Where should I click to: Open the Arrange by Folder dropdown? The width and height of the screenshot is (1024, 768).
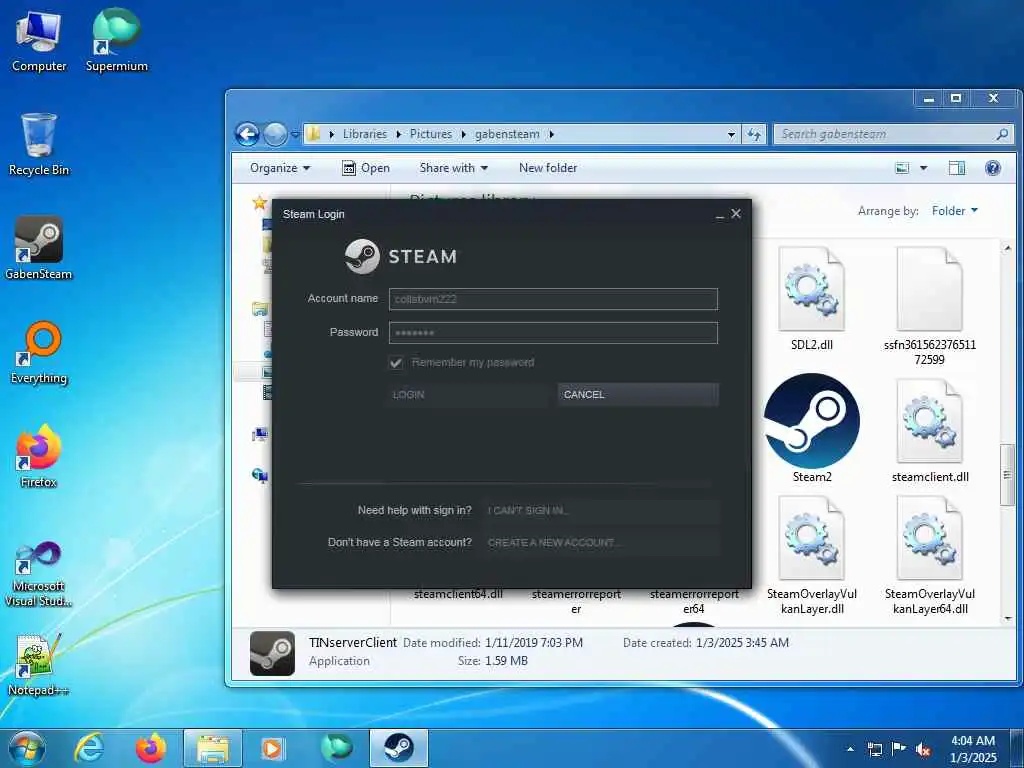coord(955,210)
